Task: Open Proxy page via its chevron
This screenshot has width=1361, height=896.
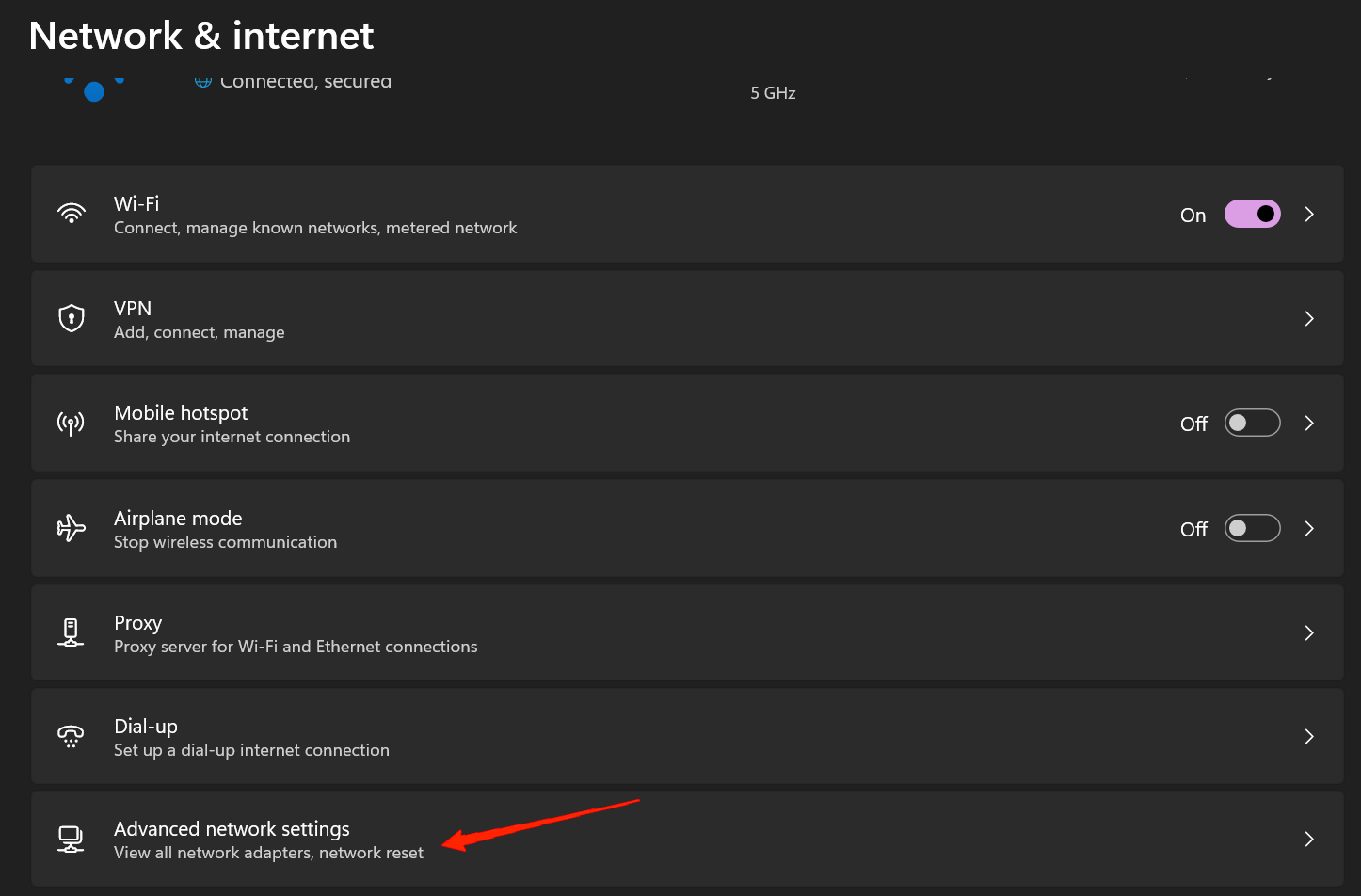Action: [1309, 633]
